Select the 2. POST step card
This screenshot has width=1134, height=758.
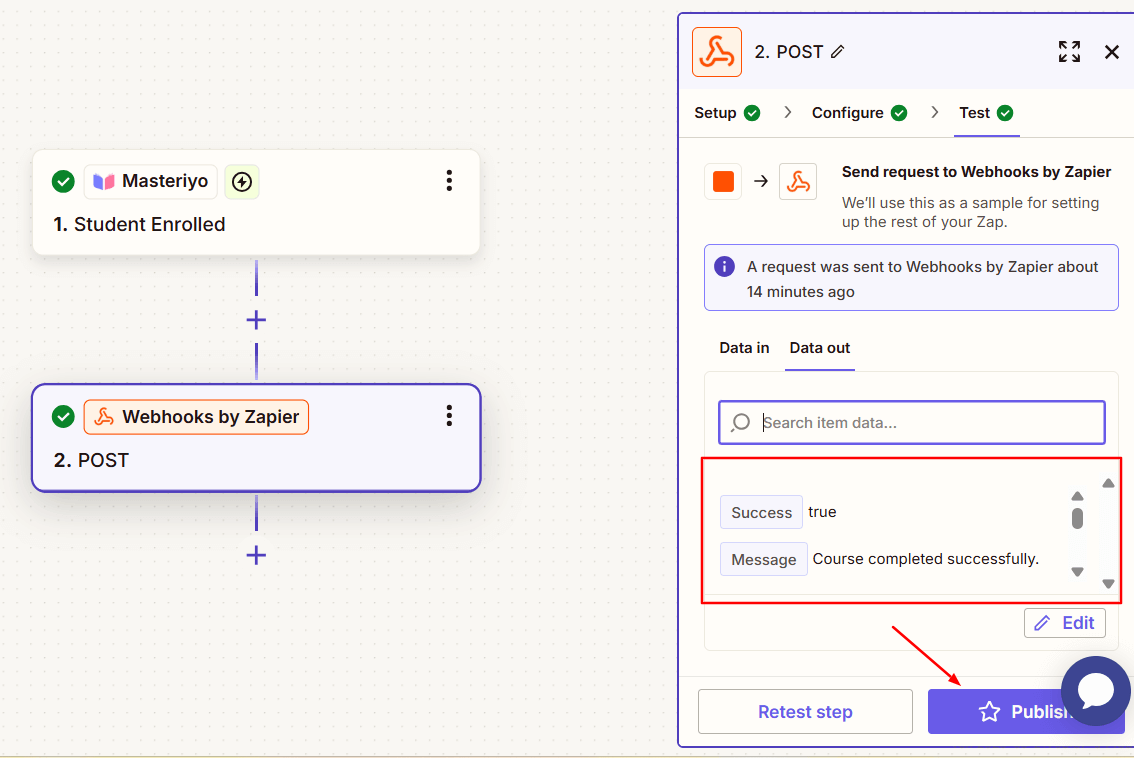click(256, 438)
